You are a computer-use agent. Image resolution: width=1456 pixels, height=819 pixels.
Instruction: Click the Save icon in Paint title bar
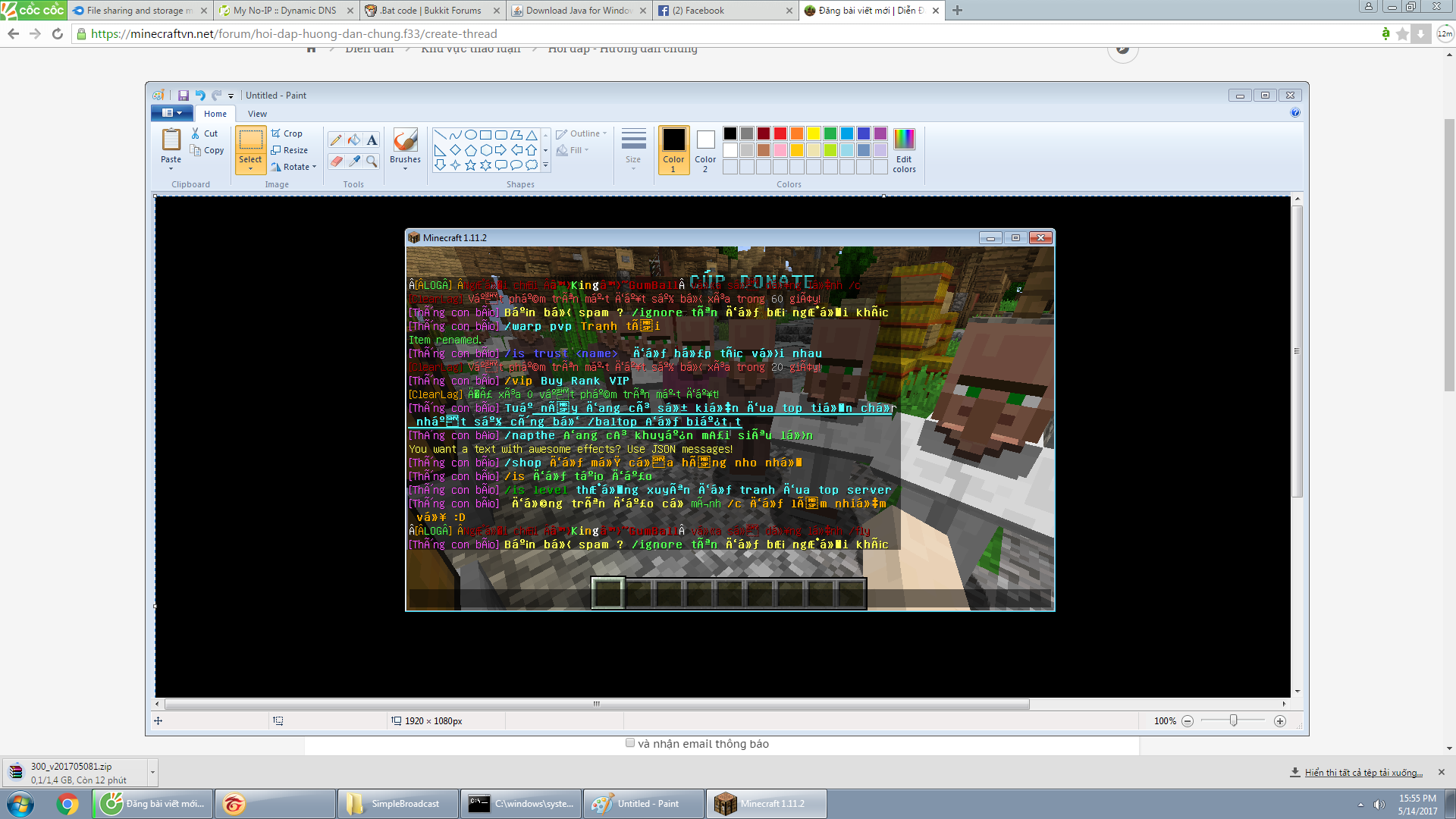(x=183, y=96)
